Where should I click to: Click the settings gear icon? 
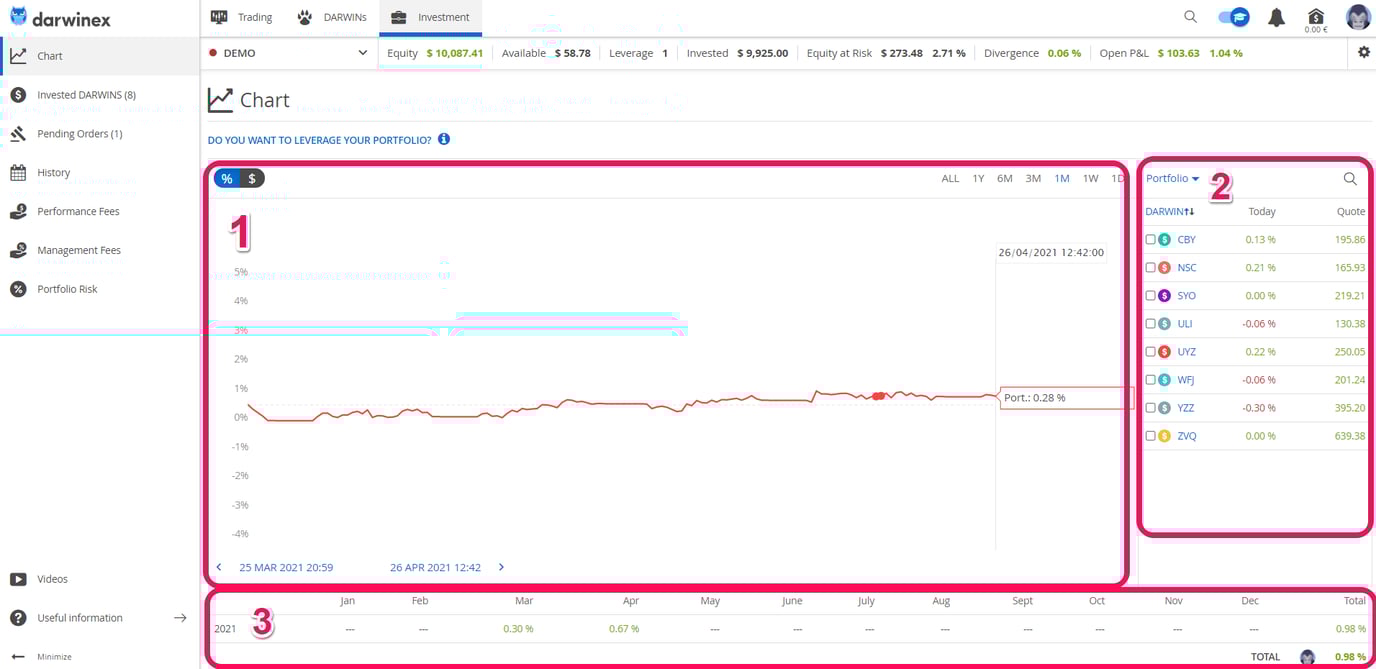1364,53
